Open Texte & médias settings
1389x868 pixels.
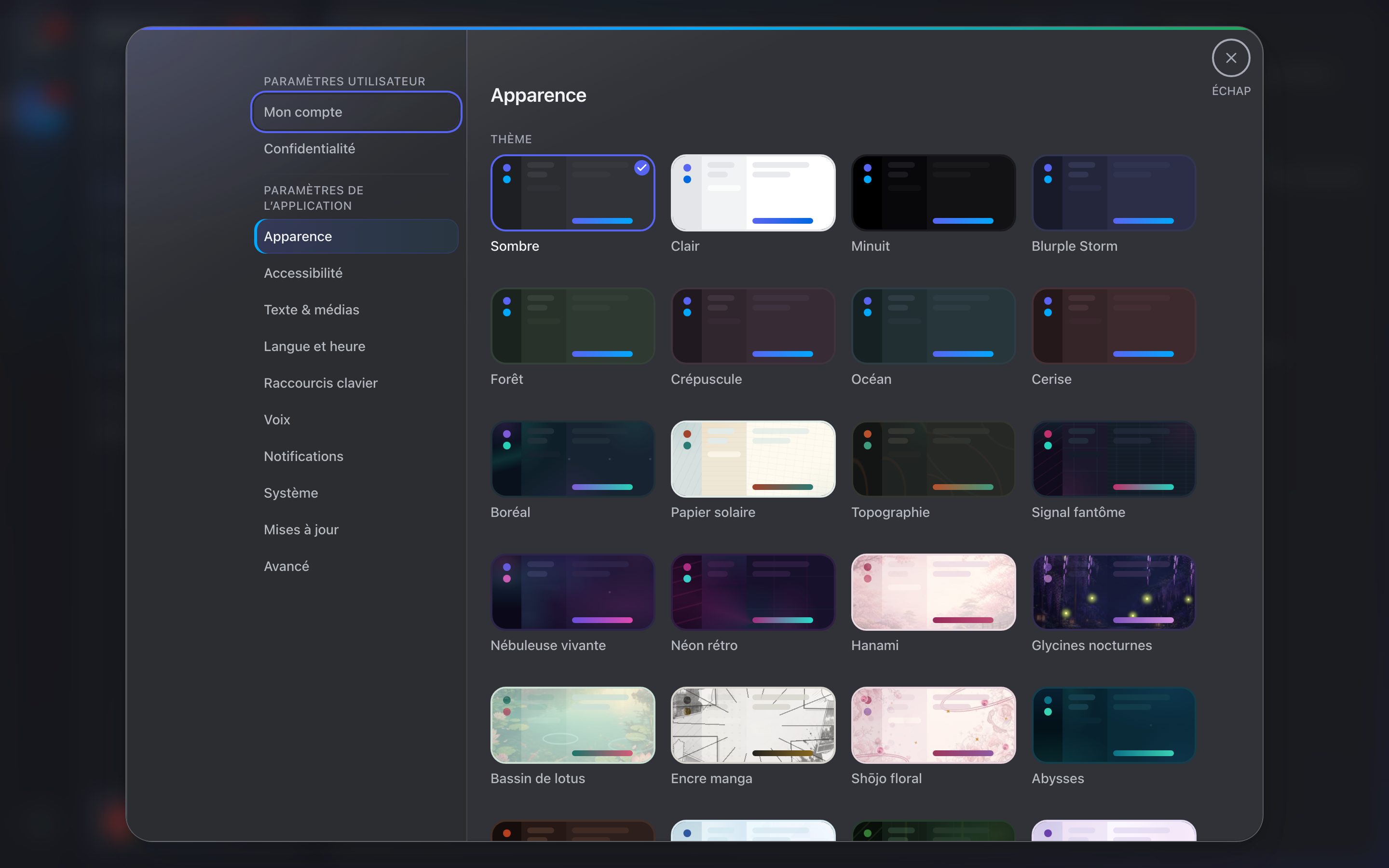tap(356, 310)
